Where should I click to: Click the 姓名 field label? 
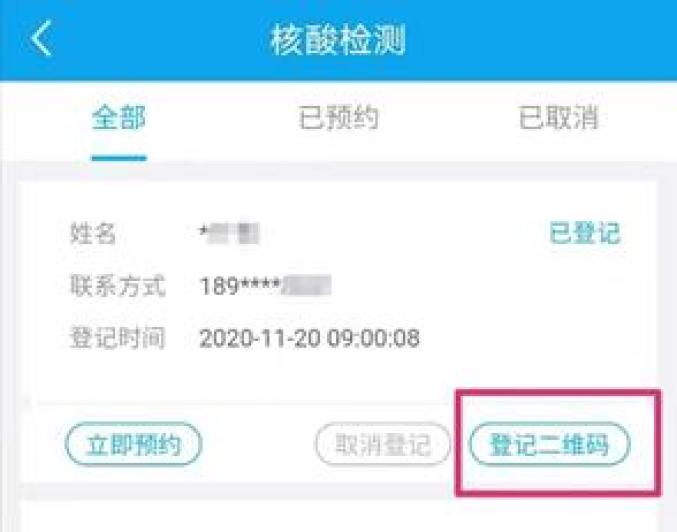coord(93,233)
